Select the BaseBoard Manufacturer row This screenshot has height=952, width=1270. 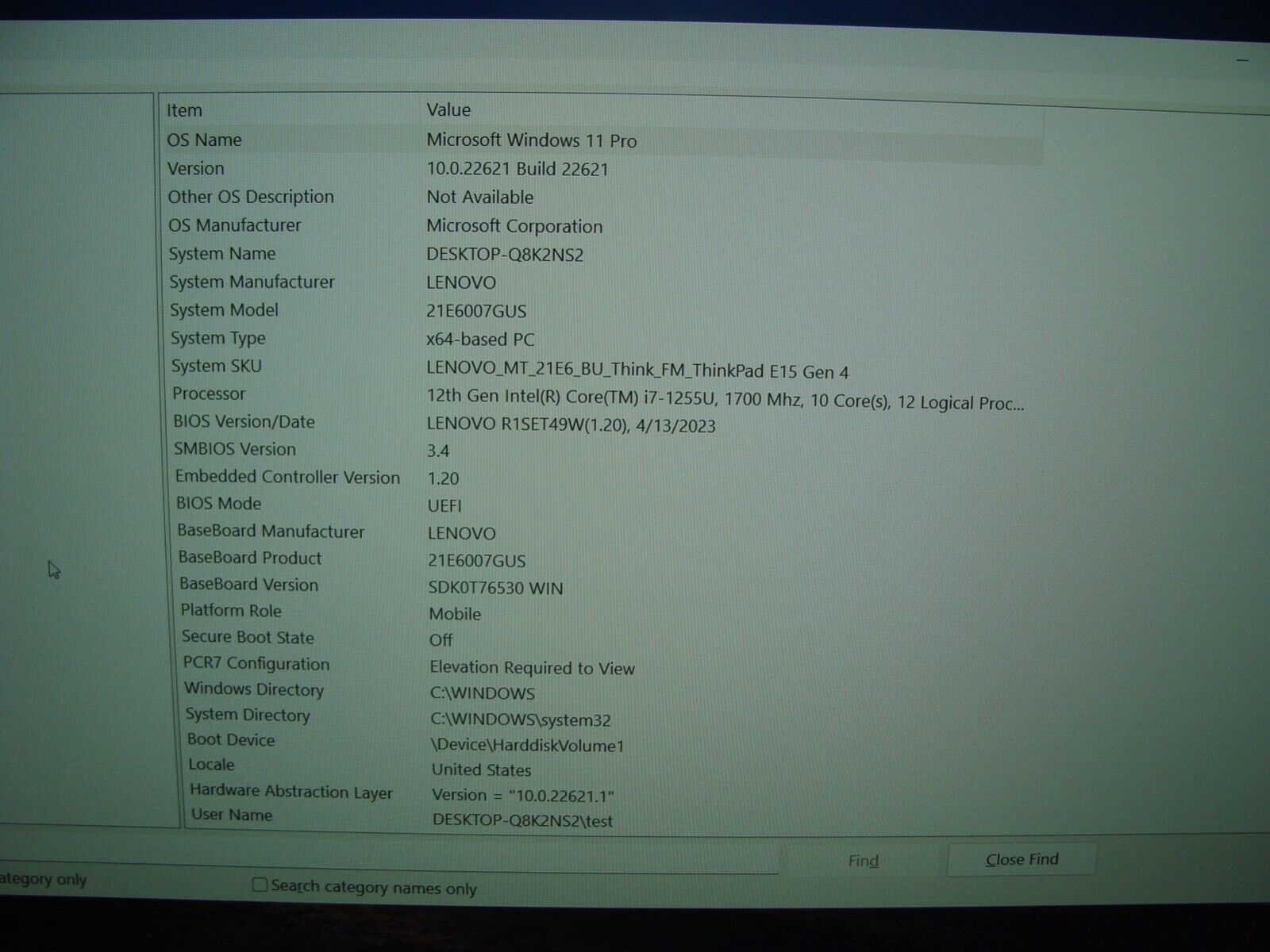603,532
